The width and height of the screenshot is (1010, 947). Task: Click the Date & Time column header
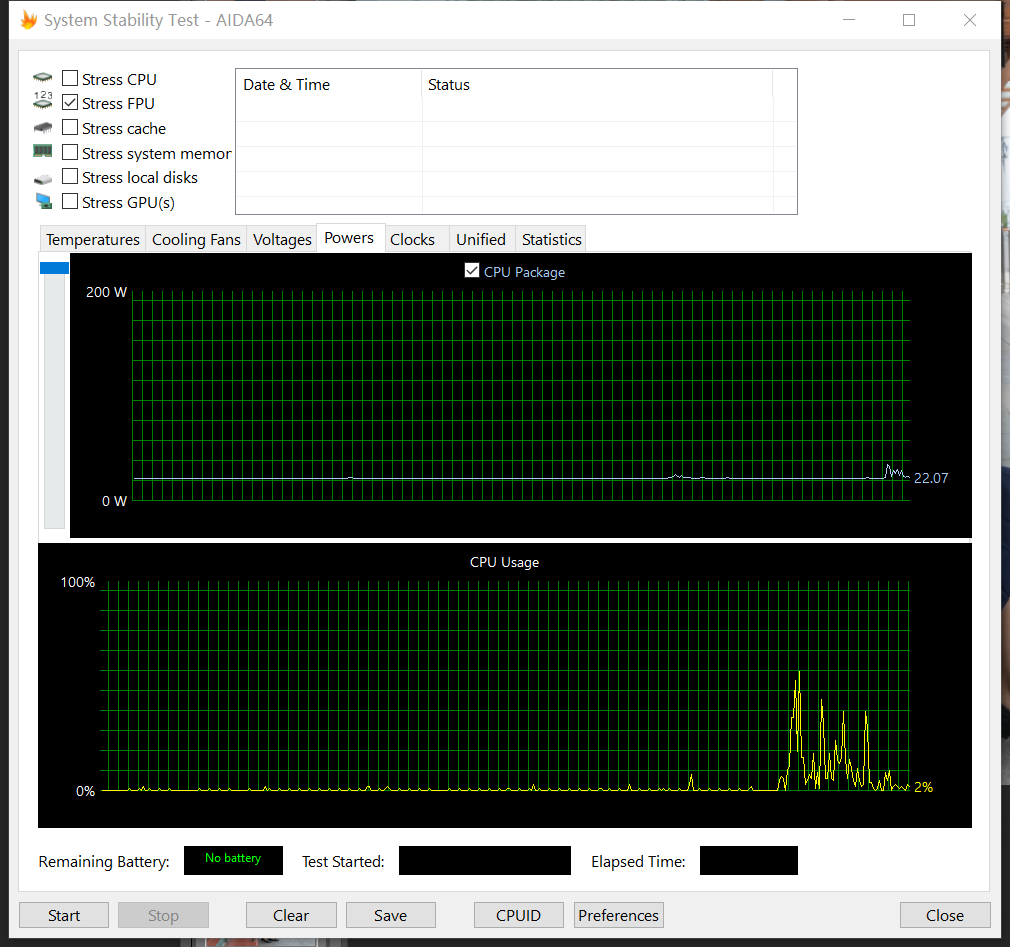click(287, 85)
